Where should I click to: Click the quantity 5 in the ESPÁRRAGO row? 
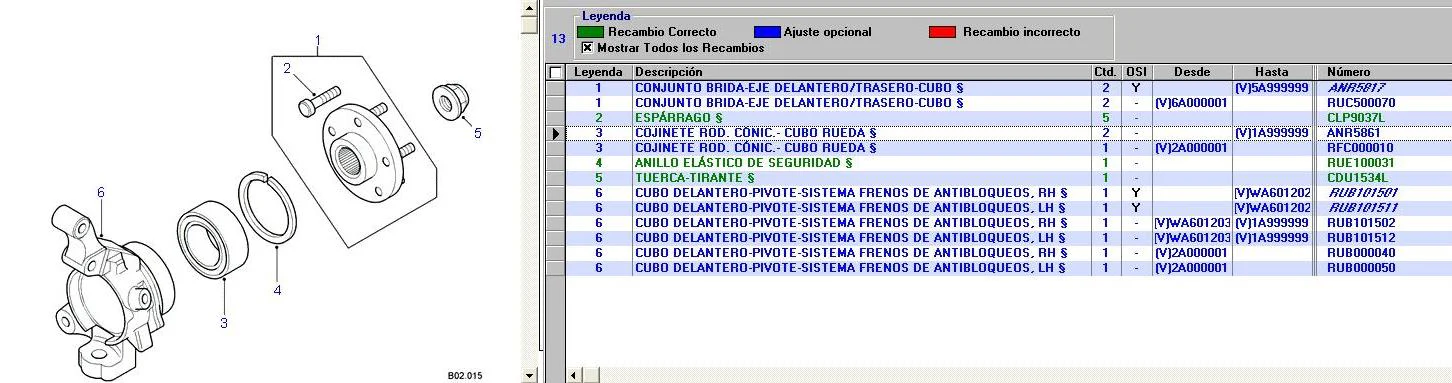(1105, 118)
